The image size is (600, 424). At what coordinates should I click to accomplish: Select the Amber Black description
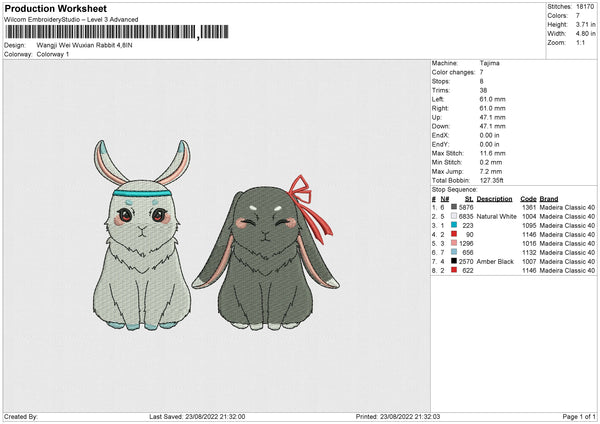click(x=495, y=261)
